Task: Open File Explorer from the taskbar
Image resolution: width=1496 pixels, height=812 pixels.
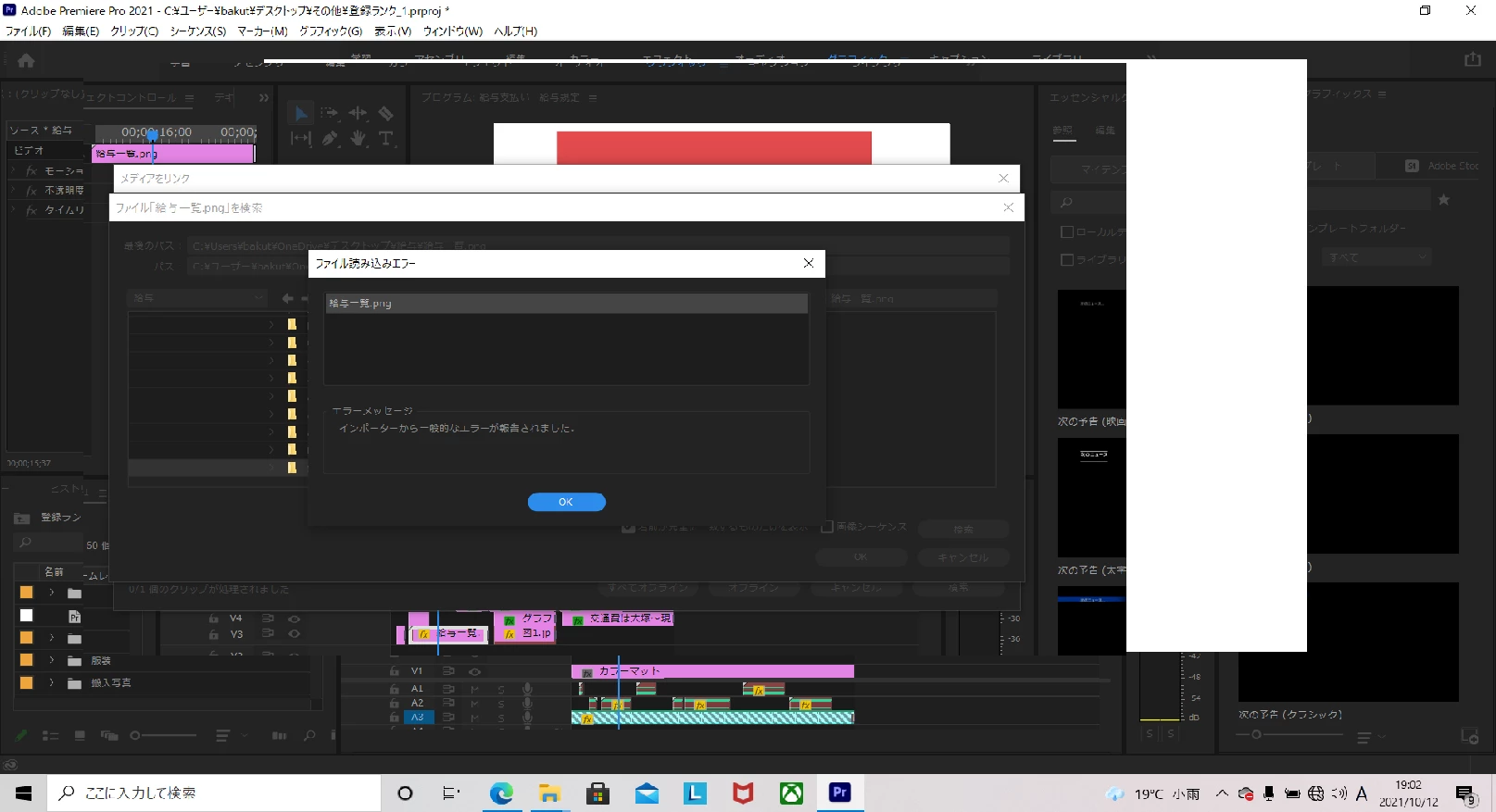Action: (549, 793)
